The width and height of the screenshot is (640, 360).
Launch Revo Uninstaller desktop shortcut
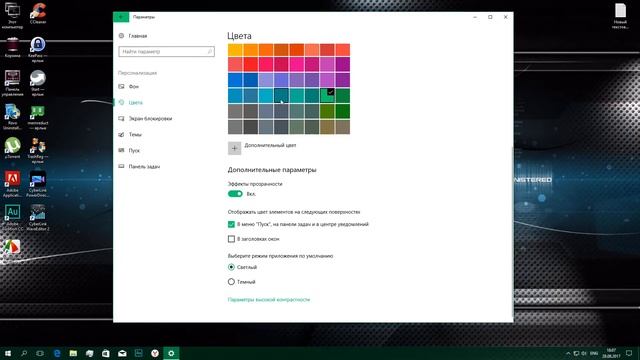(12, 117)
